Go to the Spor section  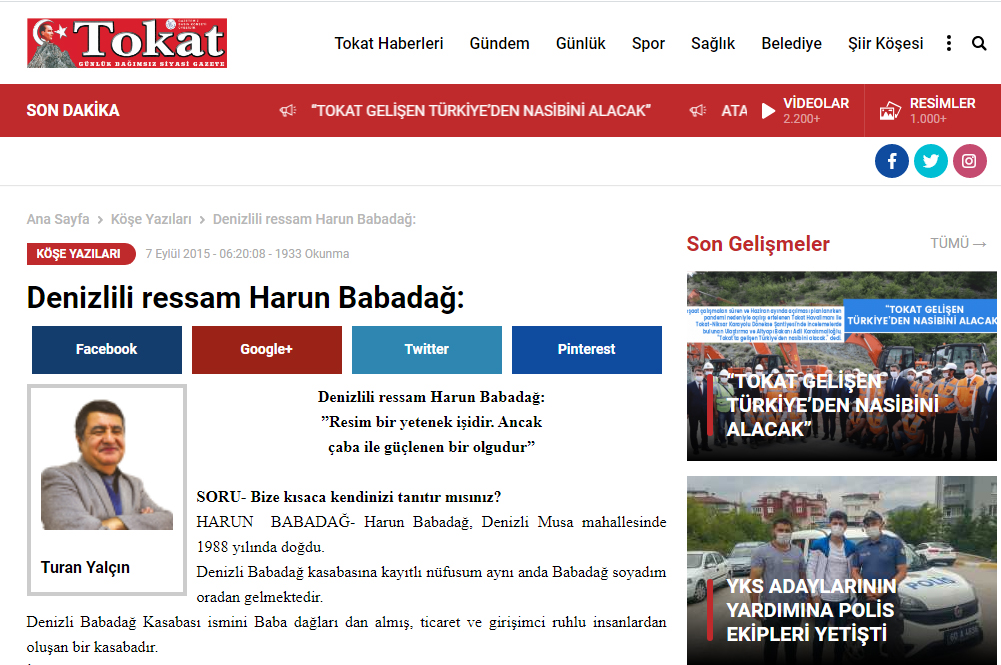tap(648, 43)
